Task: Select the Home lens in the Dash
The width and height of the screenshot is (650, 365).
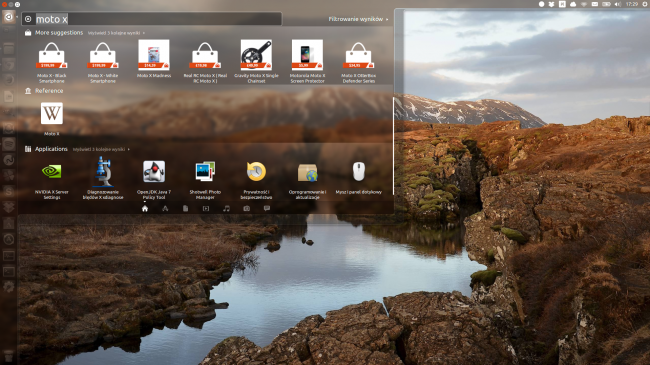Action: click(145, 209)
